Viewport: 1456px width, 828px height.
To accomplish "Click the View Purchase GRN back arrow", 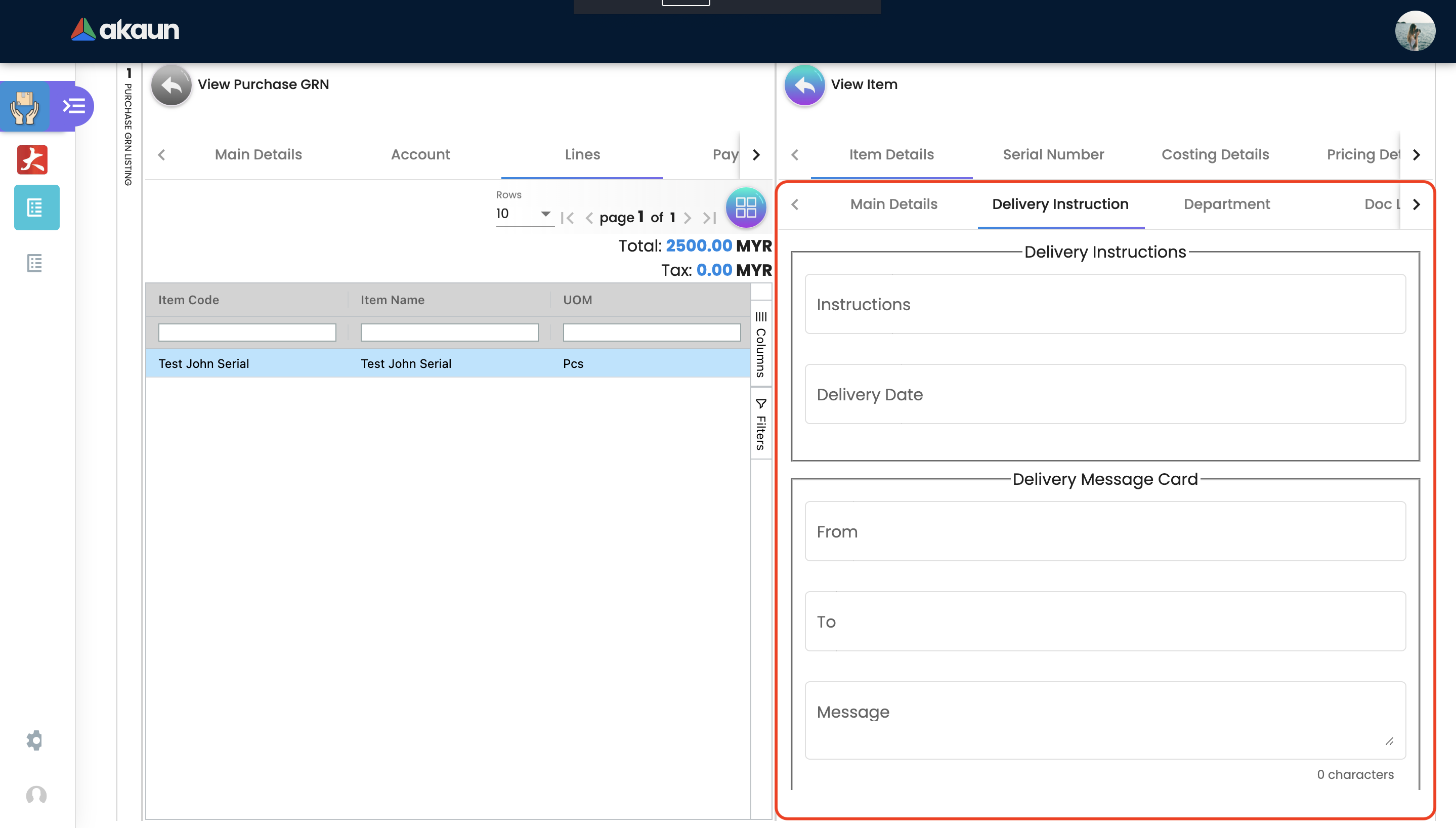I will tap(171, 86).
